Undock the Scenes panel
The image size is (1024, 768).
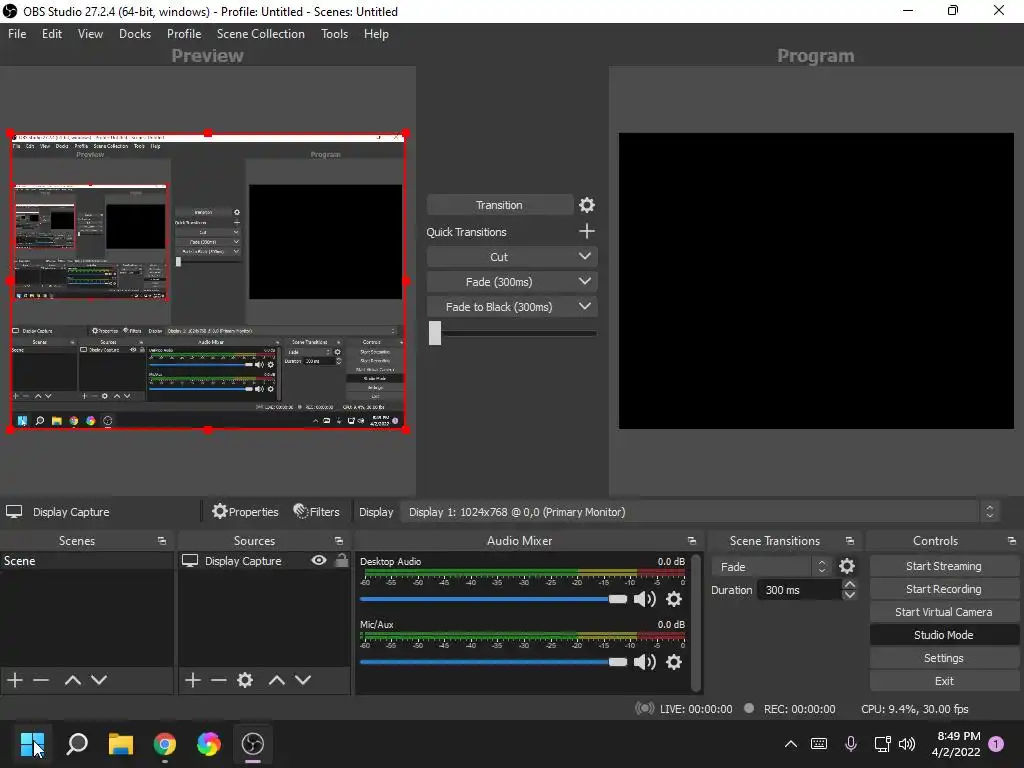[x=161, y=541]
